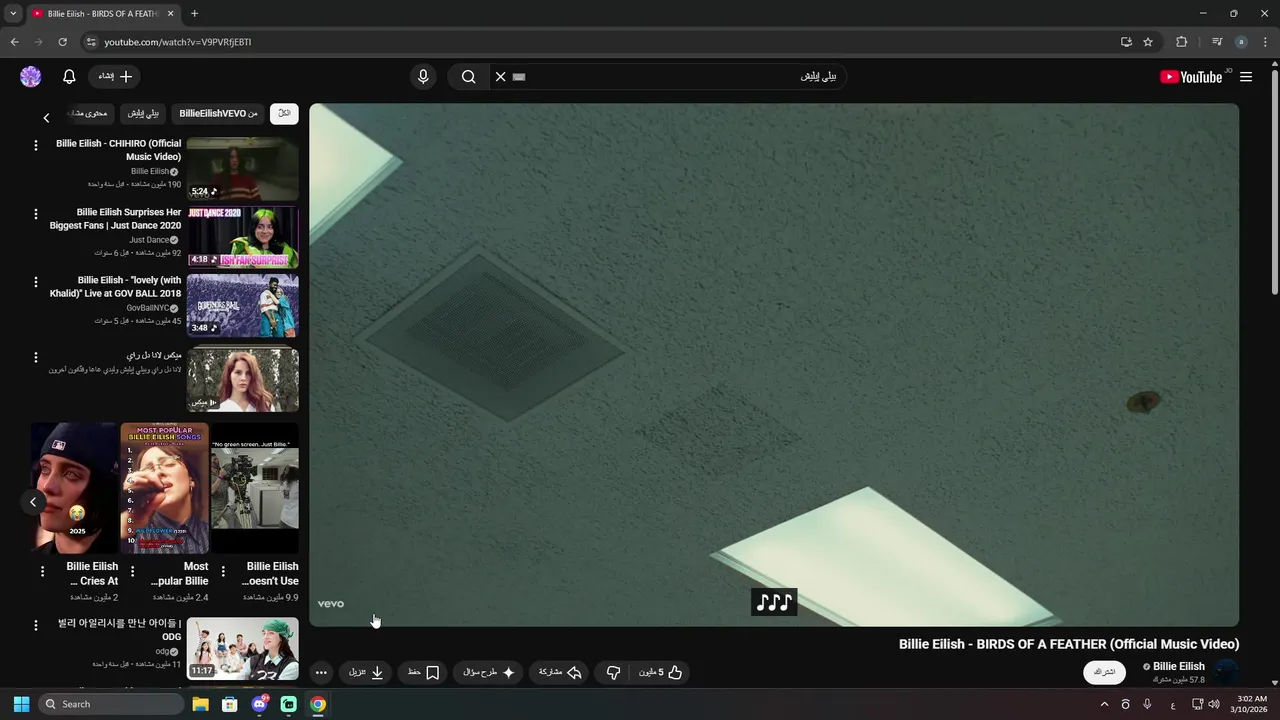The image size is (1280, 720).
Task: Bookmark this page with the star icon
Action: tap(1148, 42)
